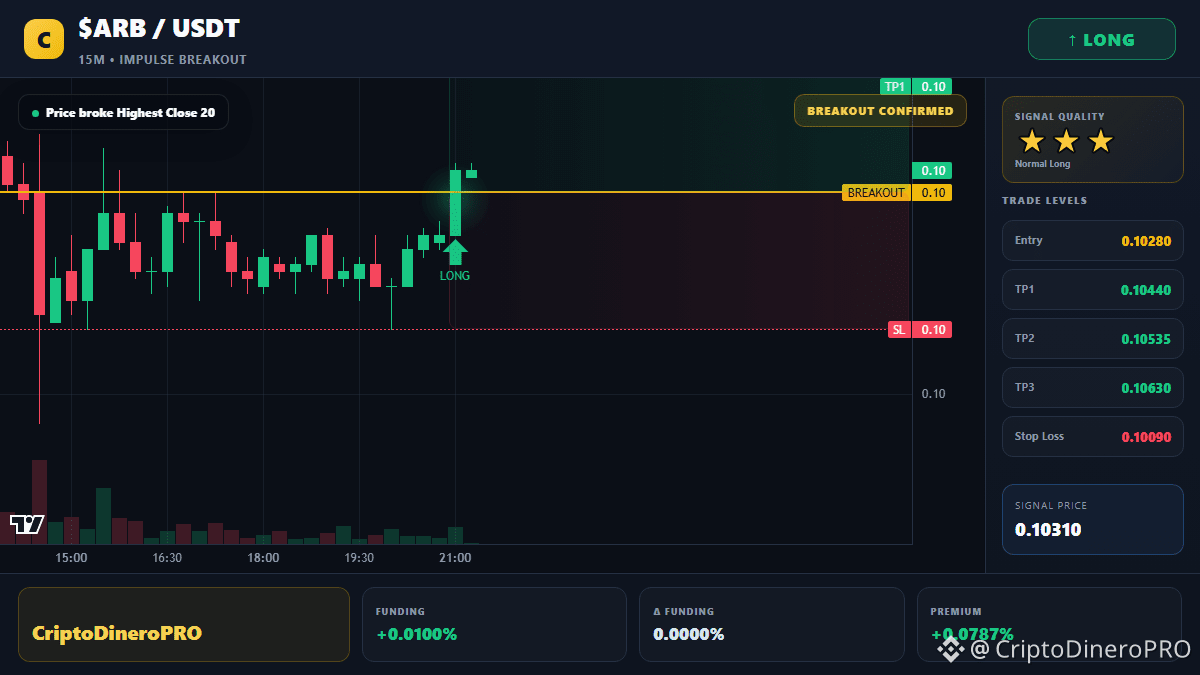Click the Δ Funding 0.0000% card
This screenshot has height=675, width=1200.
(771, 624)
